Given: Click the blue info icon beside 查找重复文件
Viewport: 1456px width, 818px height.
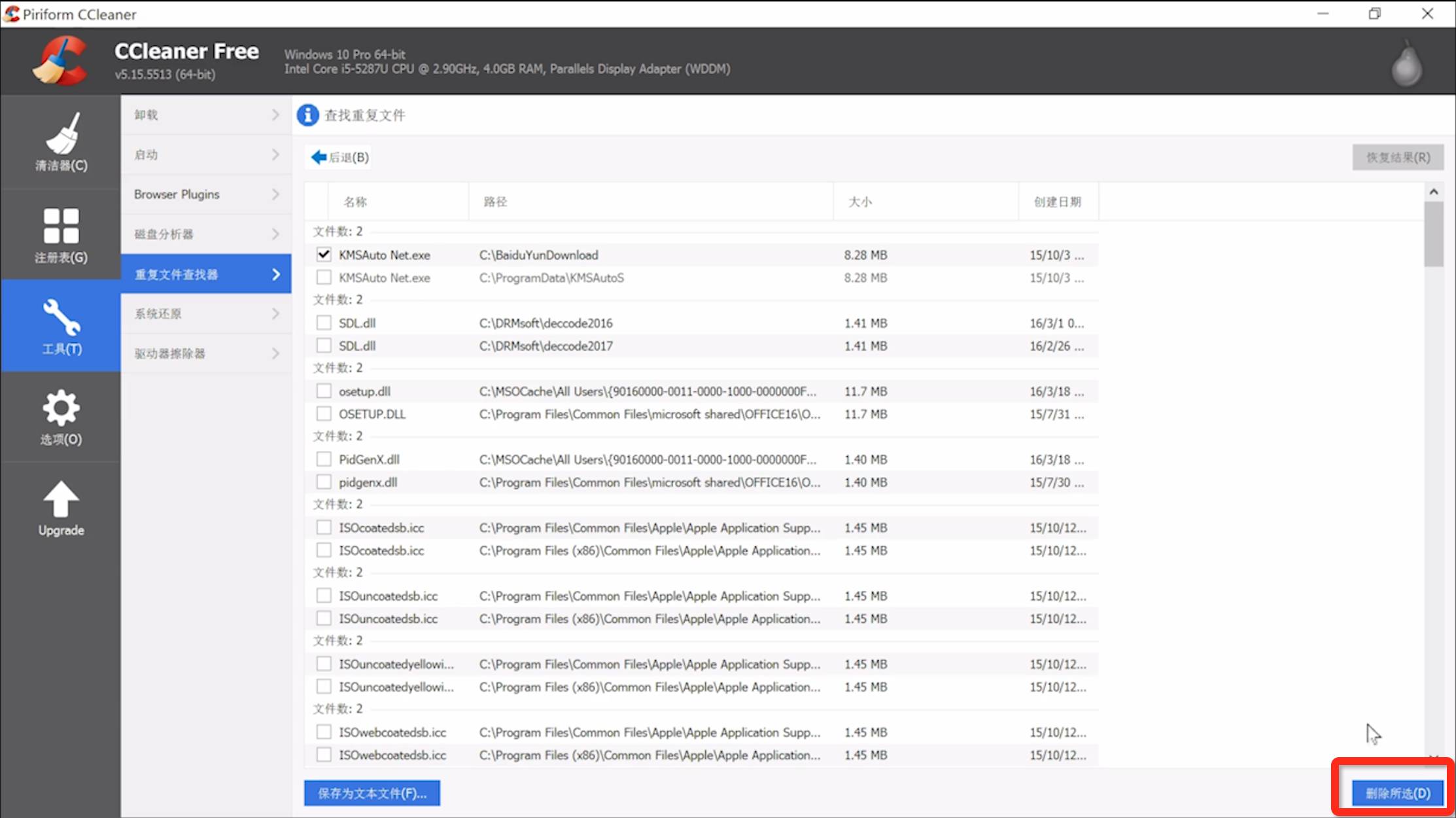Looking at the screenshot, I should click(307, 115).
